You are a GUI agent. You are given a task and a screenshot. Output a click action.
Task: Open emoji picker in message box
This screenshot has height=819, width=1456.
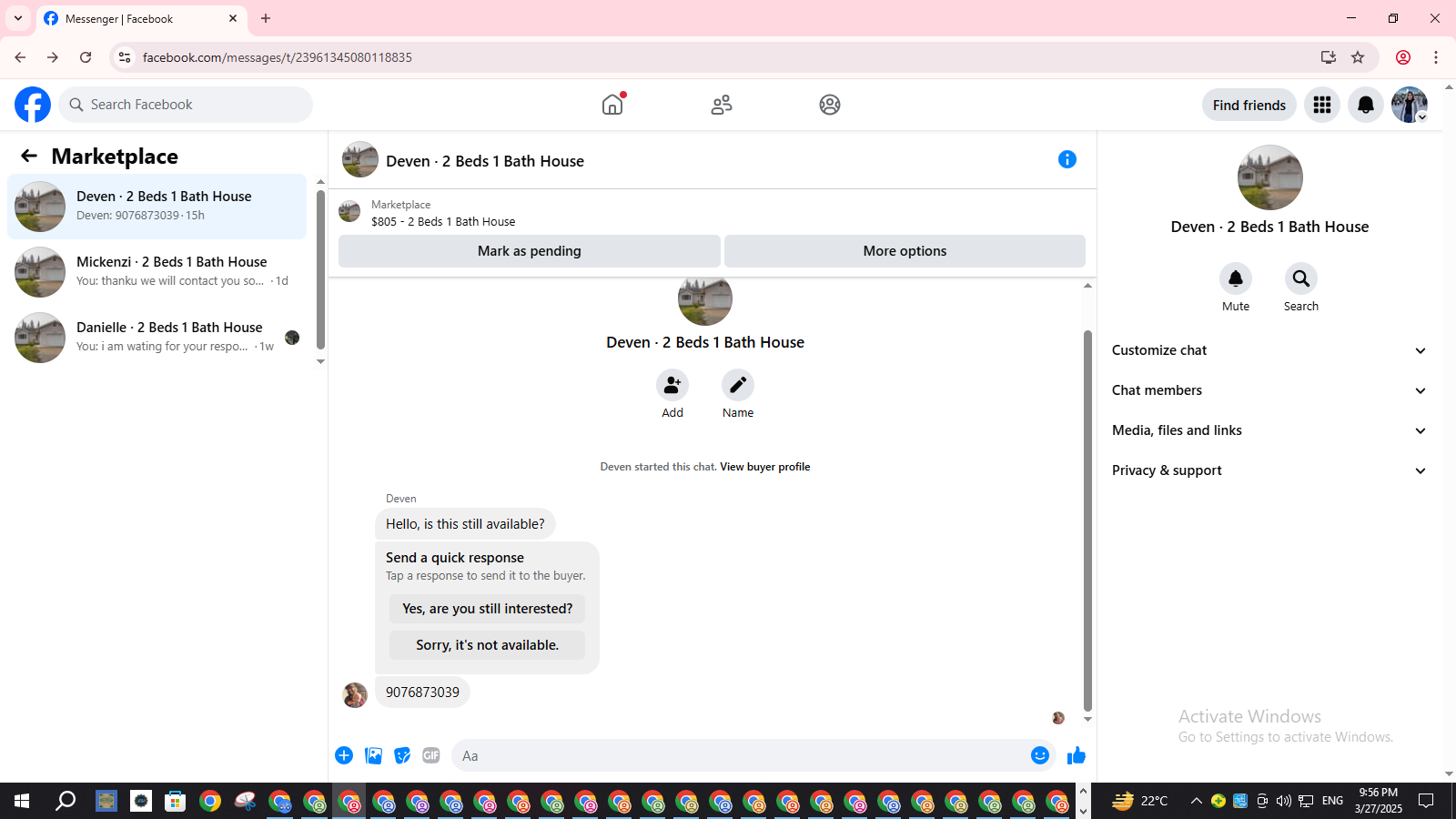coord(1040,755)
